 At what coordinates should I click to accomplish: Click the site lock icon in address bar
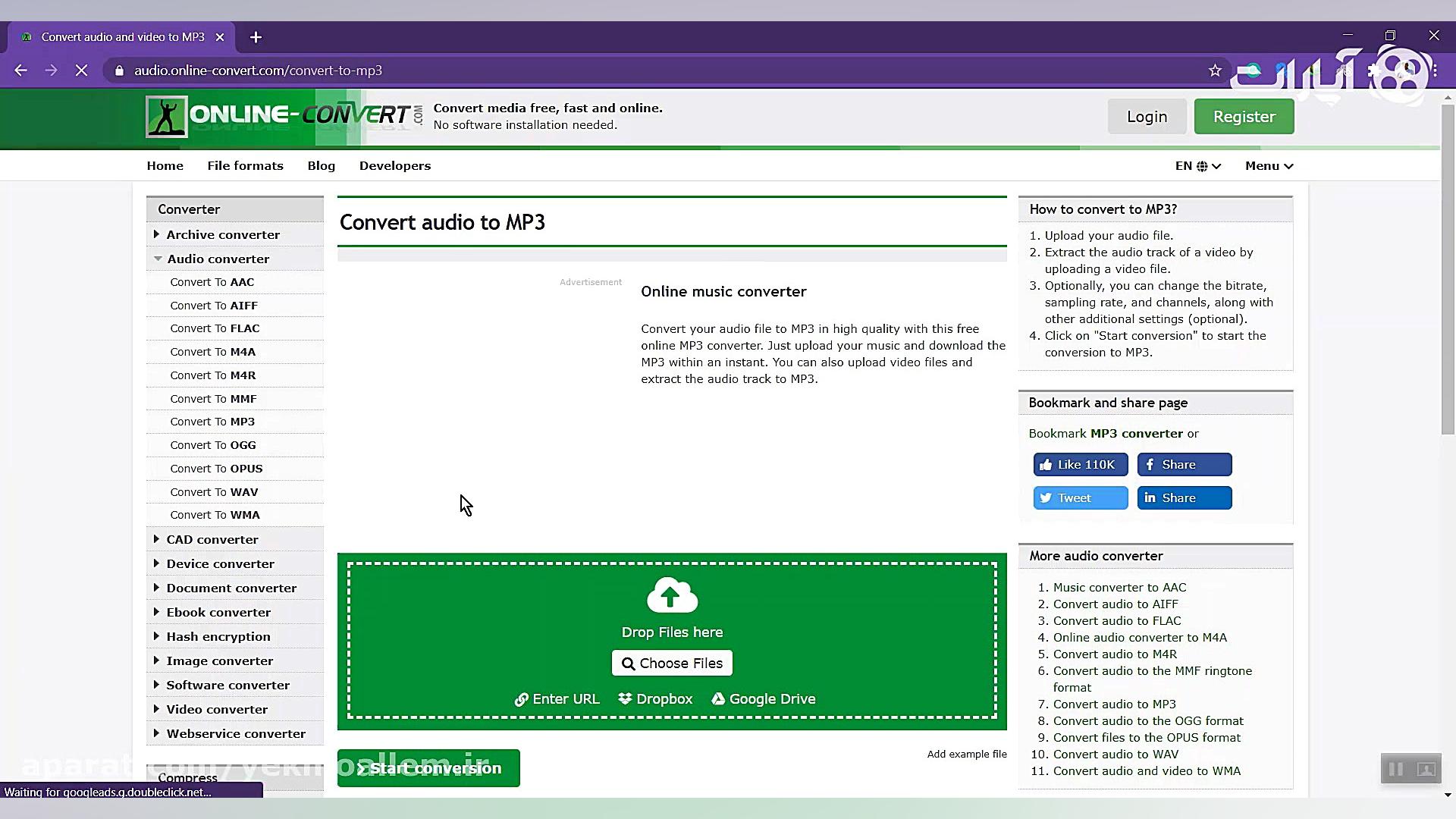tap(119, 71)
